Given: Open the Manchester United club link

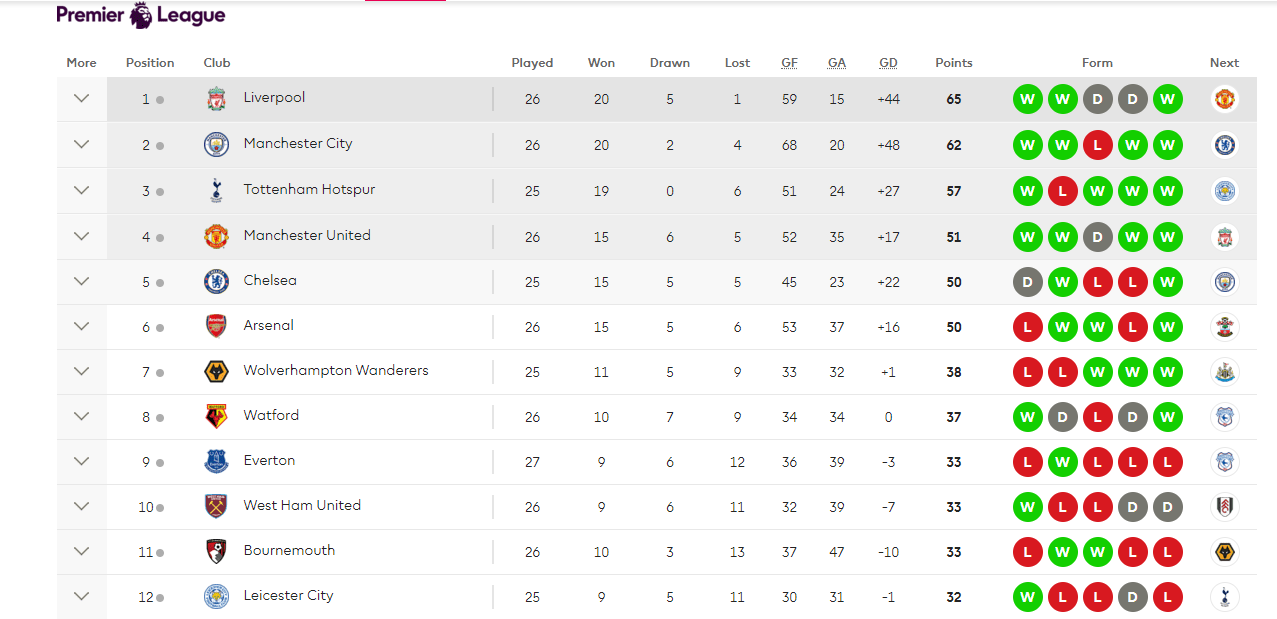Looking at the screenshot, I should [x=307, y=235].
